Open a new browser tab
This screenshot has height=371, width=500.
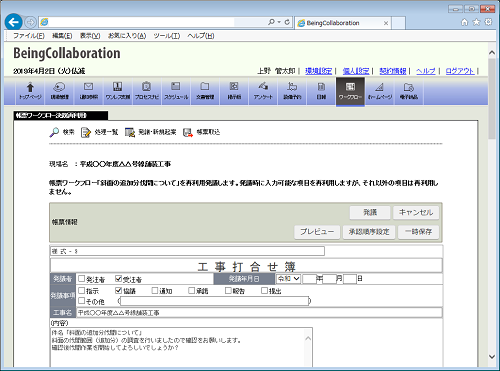tap(398, 23)
